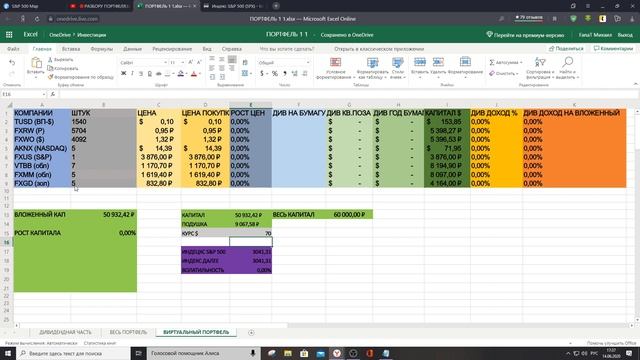Click the Insert cells (Вставить) icon
This screenshot has height=360, width=640.
[x=420, y=62]
